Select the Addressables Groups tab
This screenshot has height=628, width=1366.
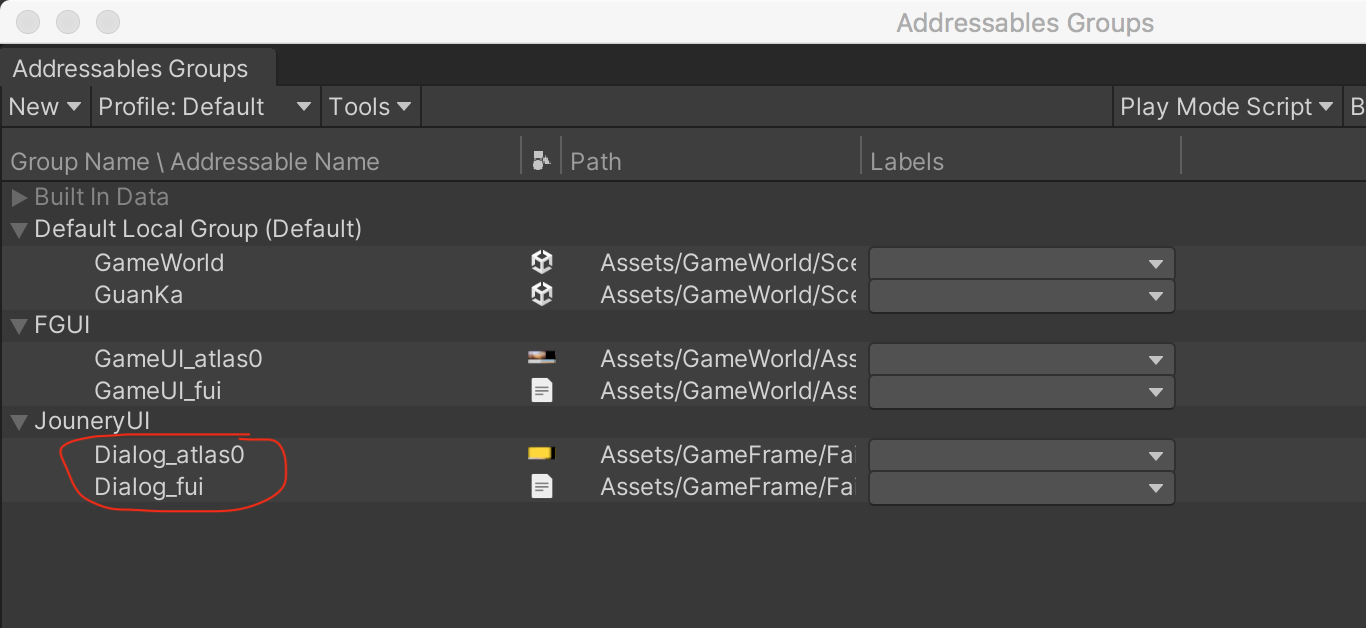point(130,69)
